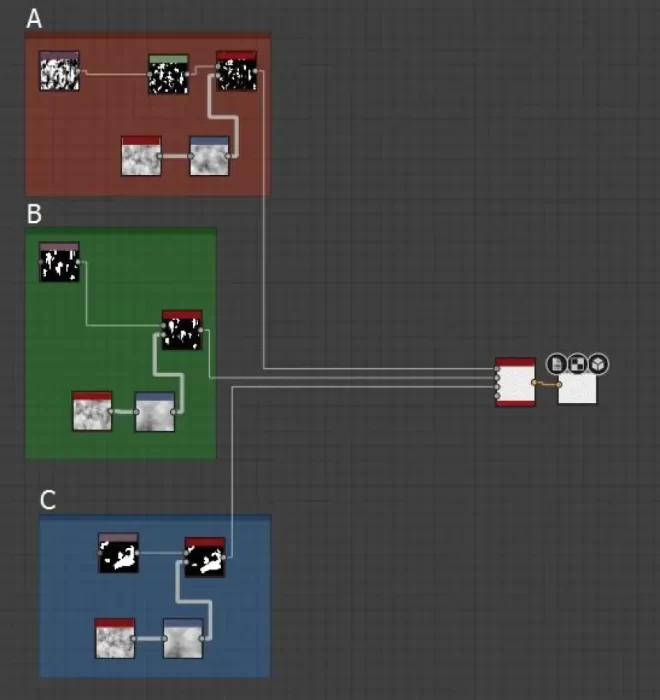Viewport: 660px width, 700px height.
Task: Select the red-header clouds node in frame A
Action: click(141, 156)
